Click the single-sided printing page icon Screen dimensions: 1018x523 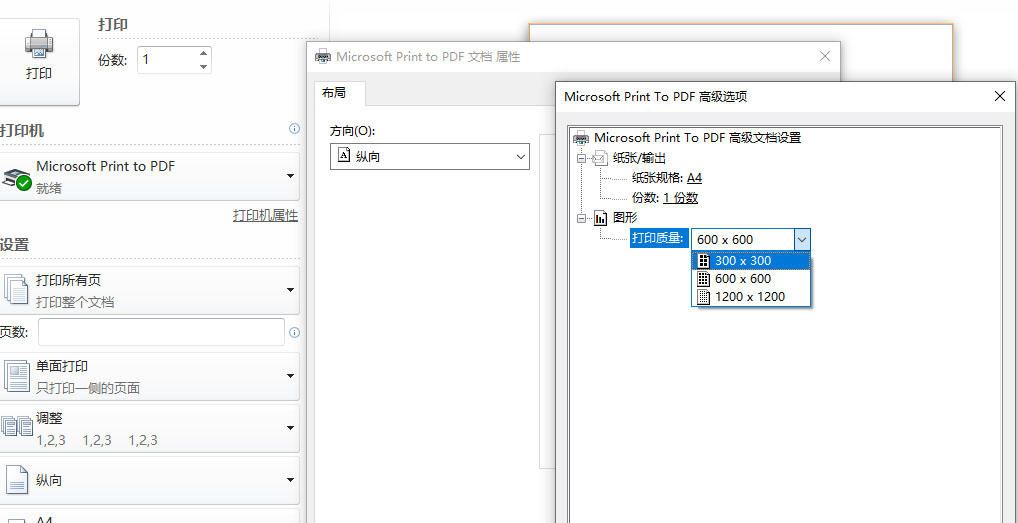pyautogui.click(x=17, y=376)
